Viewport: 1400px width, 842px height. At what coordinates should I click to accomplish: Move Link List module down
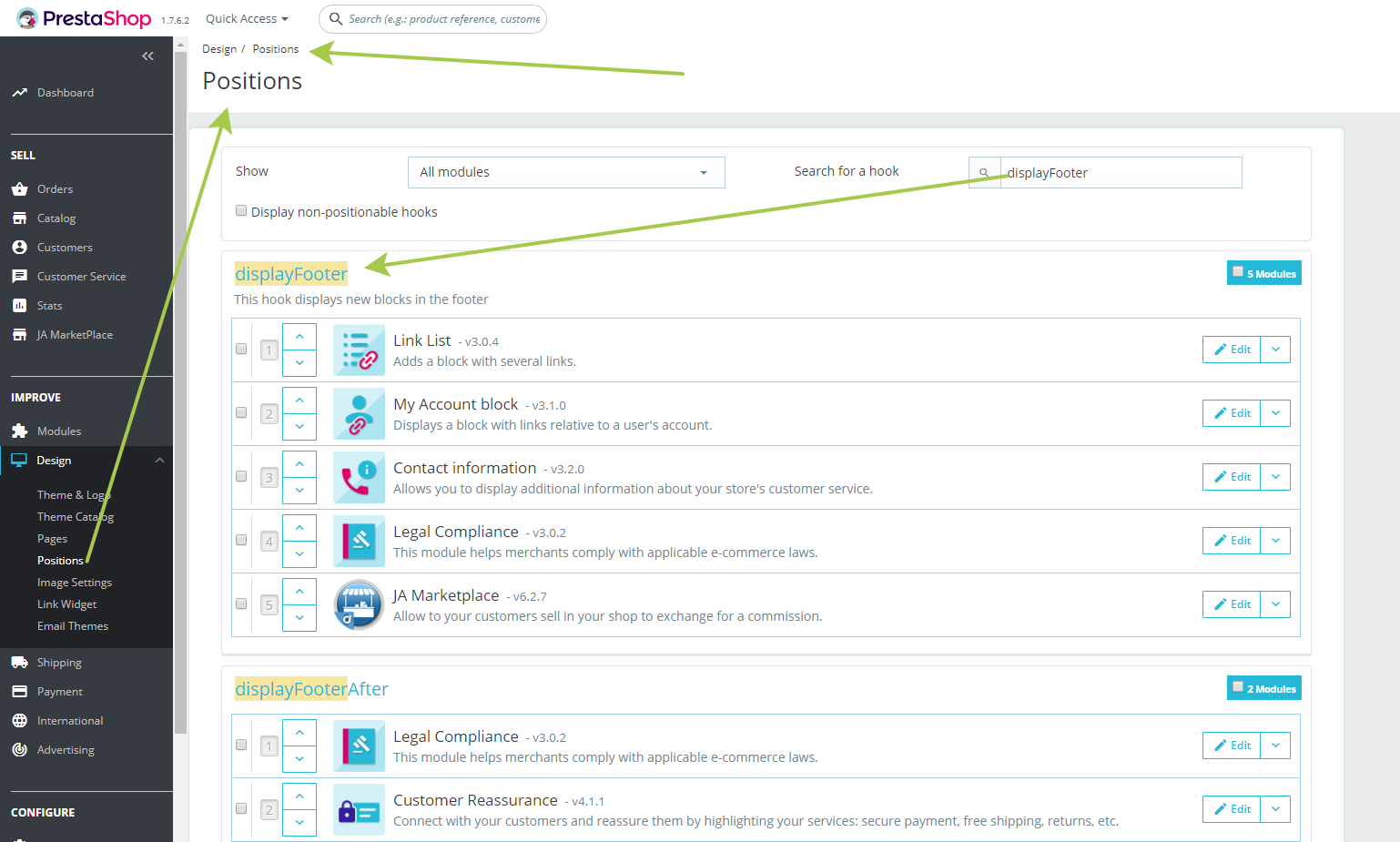(299, 363)
